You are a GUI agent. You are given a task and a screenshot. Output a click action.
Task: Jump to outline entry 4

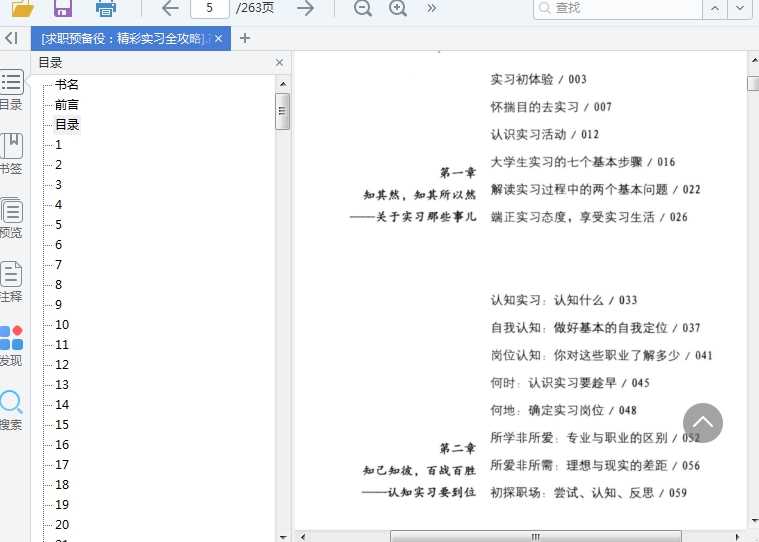point(59,205)
